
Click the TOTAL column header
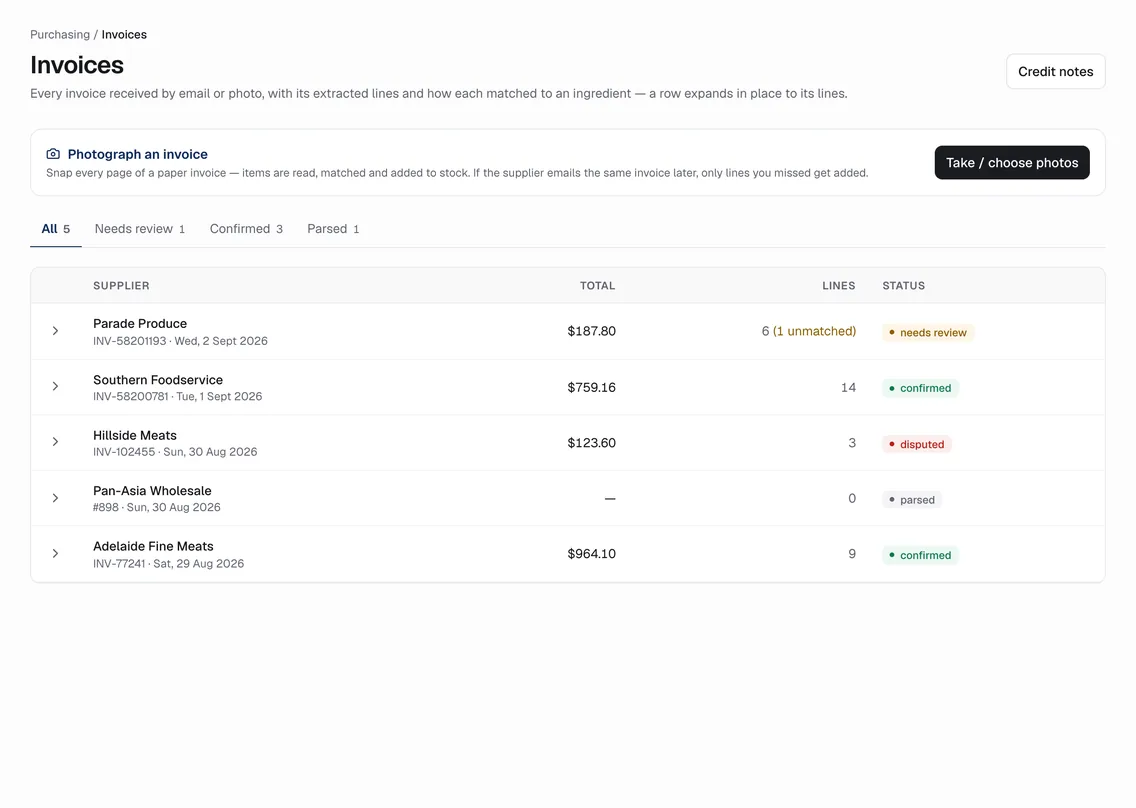(x=597, y=286)
